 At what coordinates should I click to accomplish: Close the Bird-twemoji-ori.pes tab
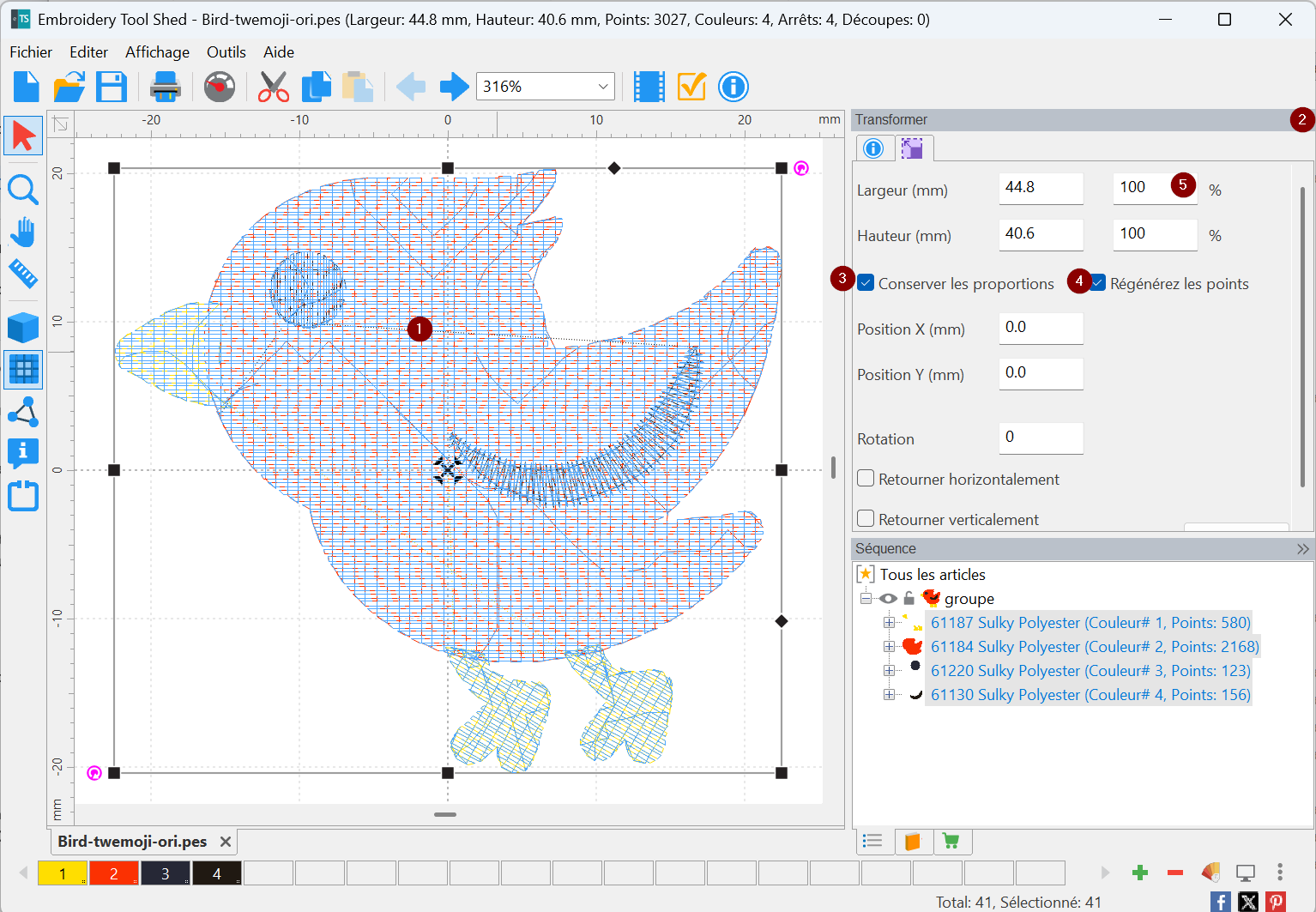pyautogui.click(x=226, y=842)
